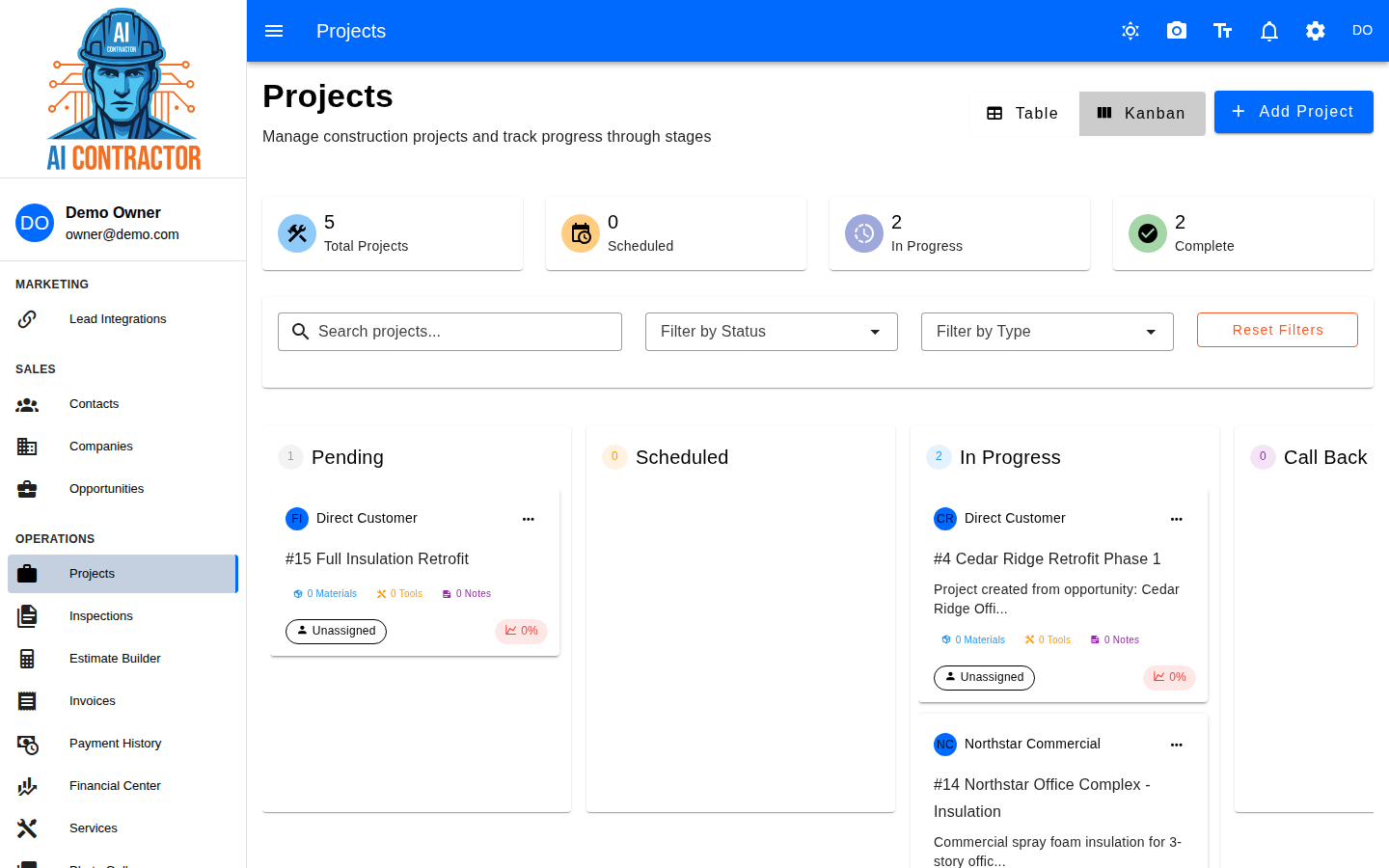Click the CR avatar on Cedar Ridge card

(x=945, y=519)
